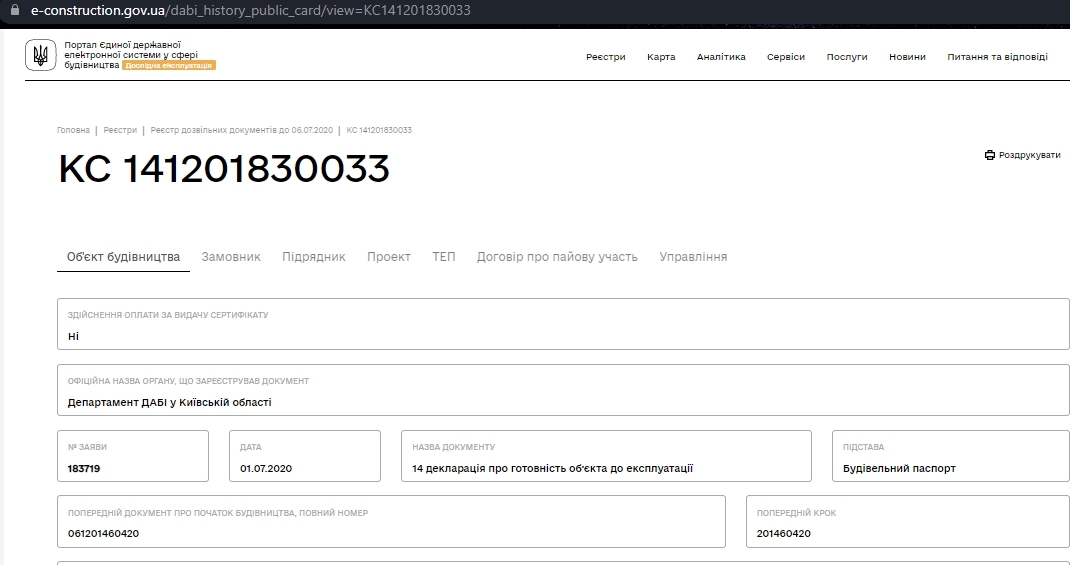
Task: Open the Послуги menu item
Action: tap(847, 57)
